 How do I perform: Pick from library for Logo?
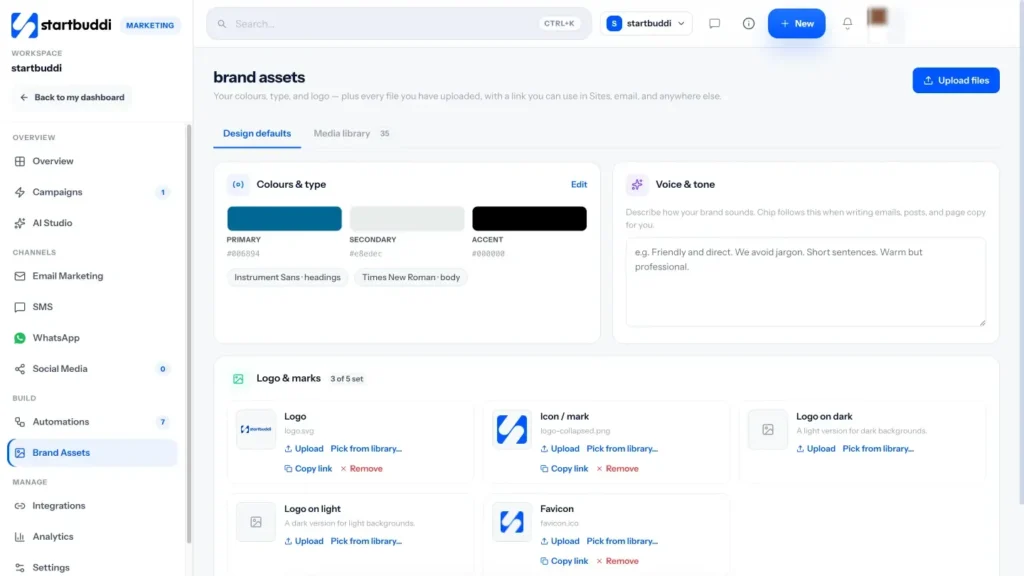tap(366, 449)
